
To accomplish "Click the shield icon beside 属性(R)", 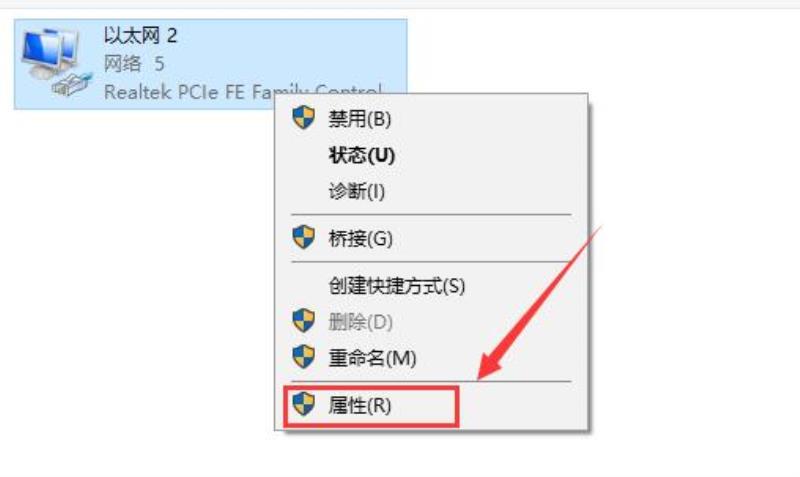I will coord(304,404).
